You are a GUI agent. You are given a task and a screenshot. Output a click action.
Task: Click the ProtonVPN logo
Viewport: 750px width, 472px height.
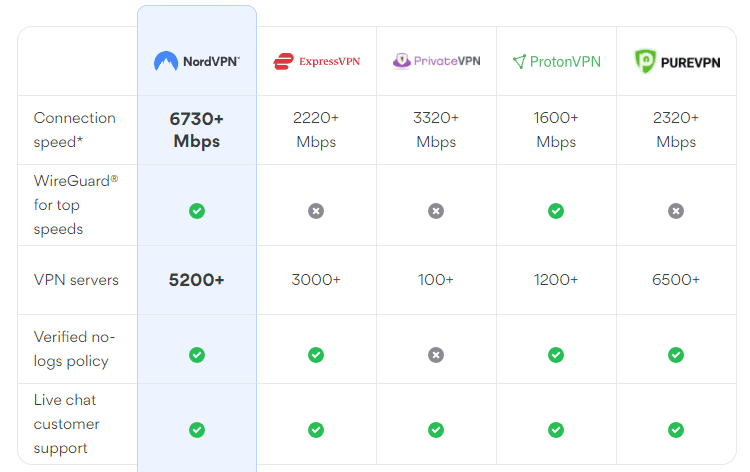(556, 62)
